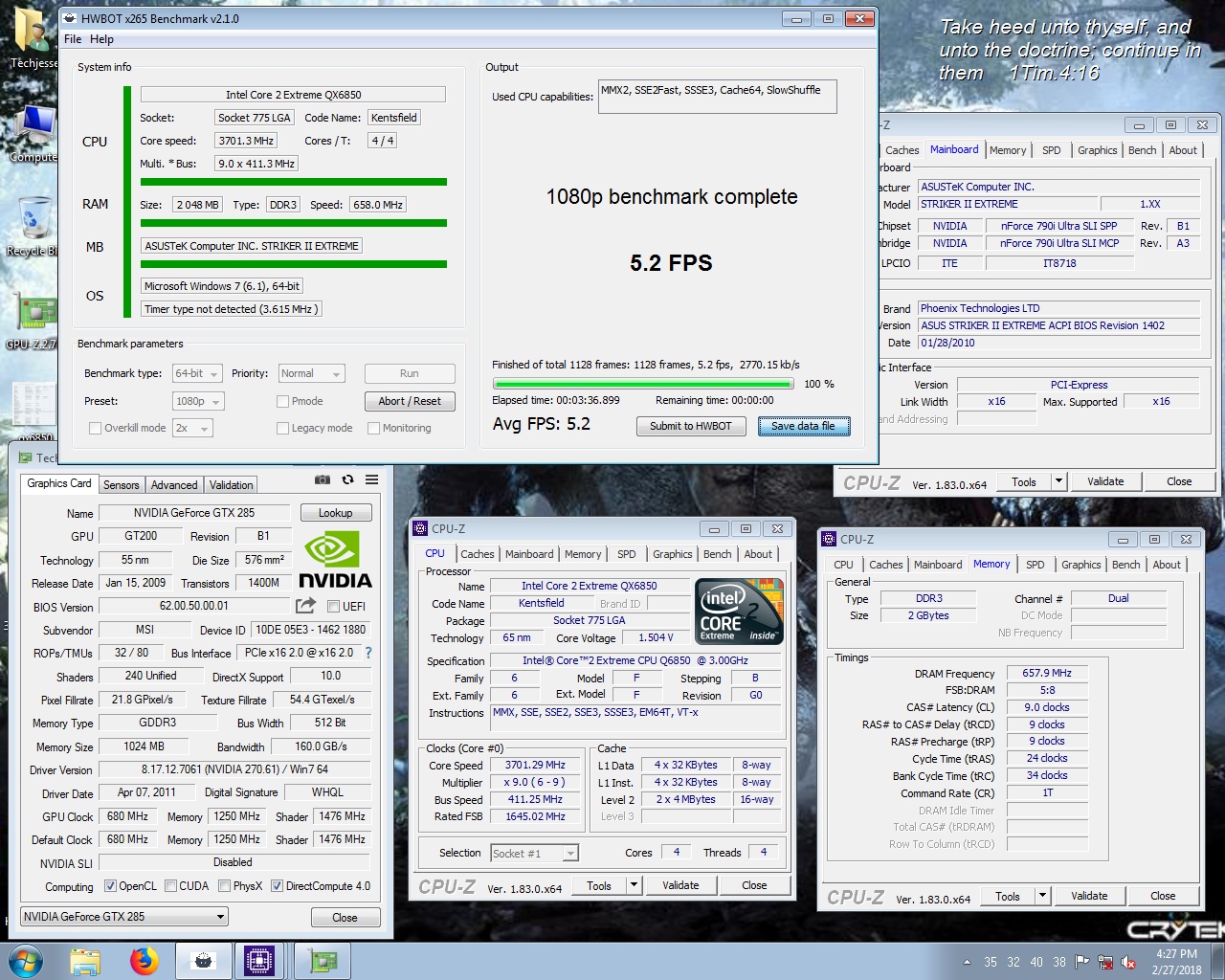Click the benchmark progress bar
Viewport: 1225px width, 980px height.
click(x=643, y=384)
